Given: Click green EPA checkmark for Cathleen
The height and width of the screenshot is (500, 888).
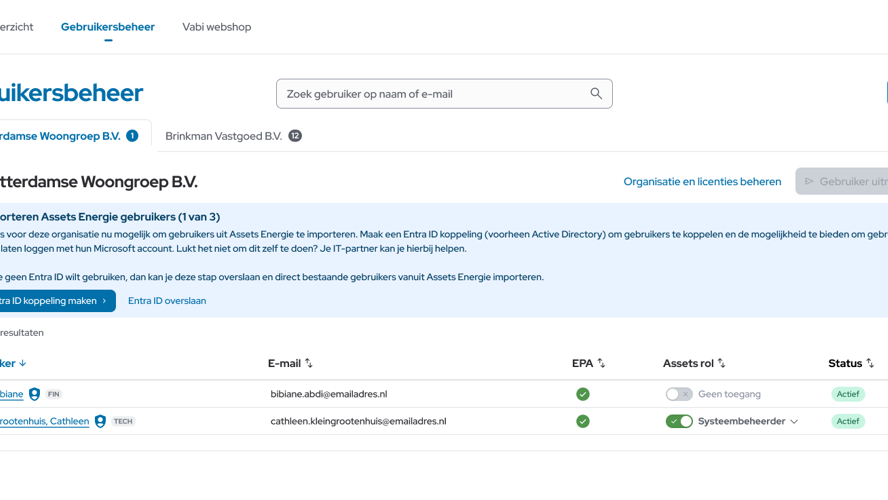Looking at the screenshot, I should pos(583,421).
